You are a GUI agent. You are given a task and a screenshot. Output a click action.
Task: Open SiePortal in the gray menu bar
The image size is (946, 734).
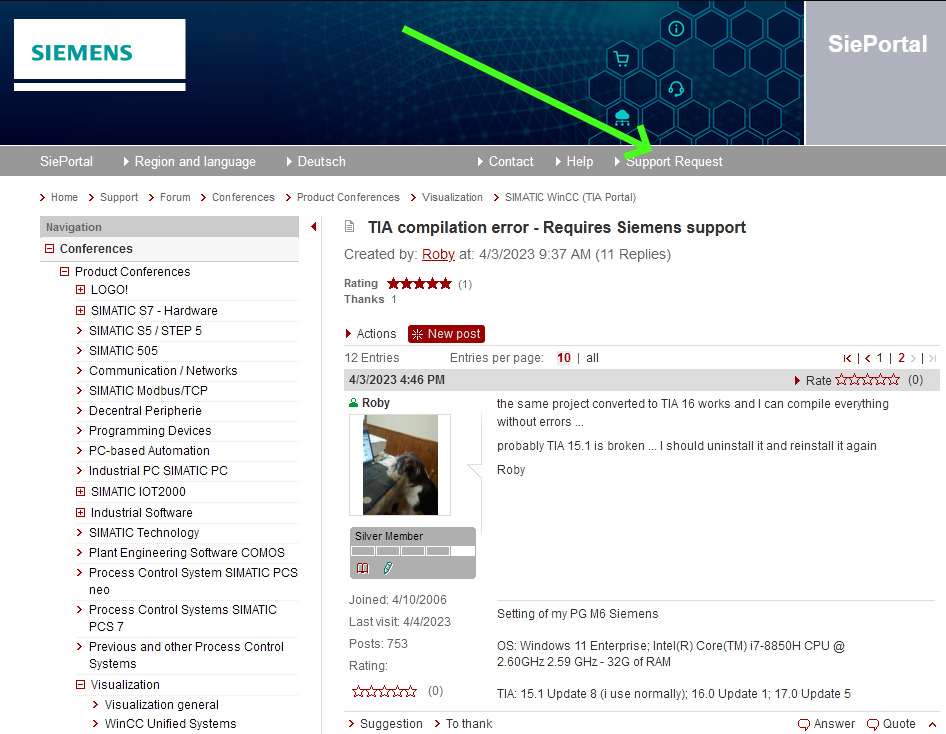pos(66,162)
